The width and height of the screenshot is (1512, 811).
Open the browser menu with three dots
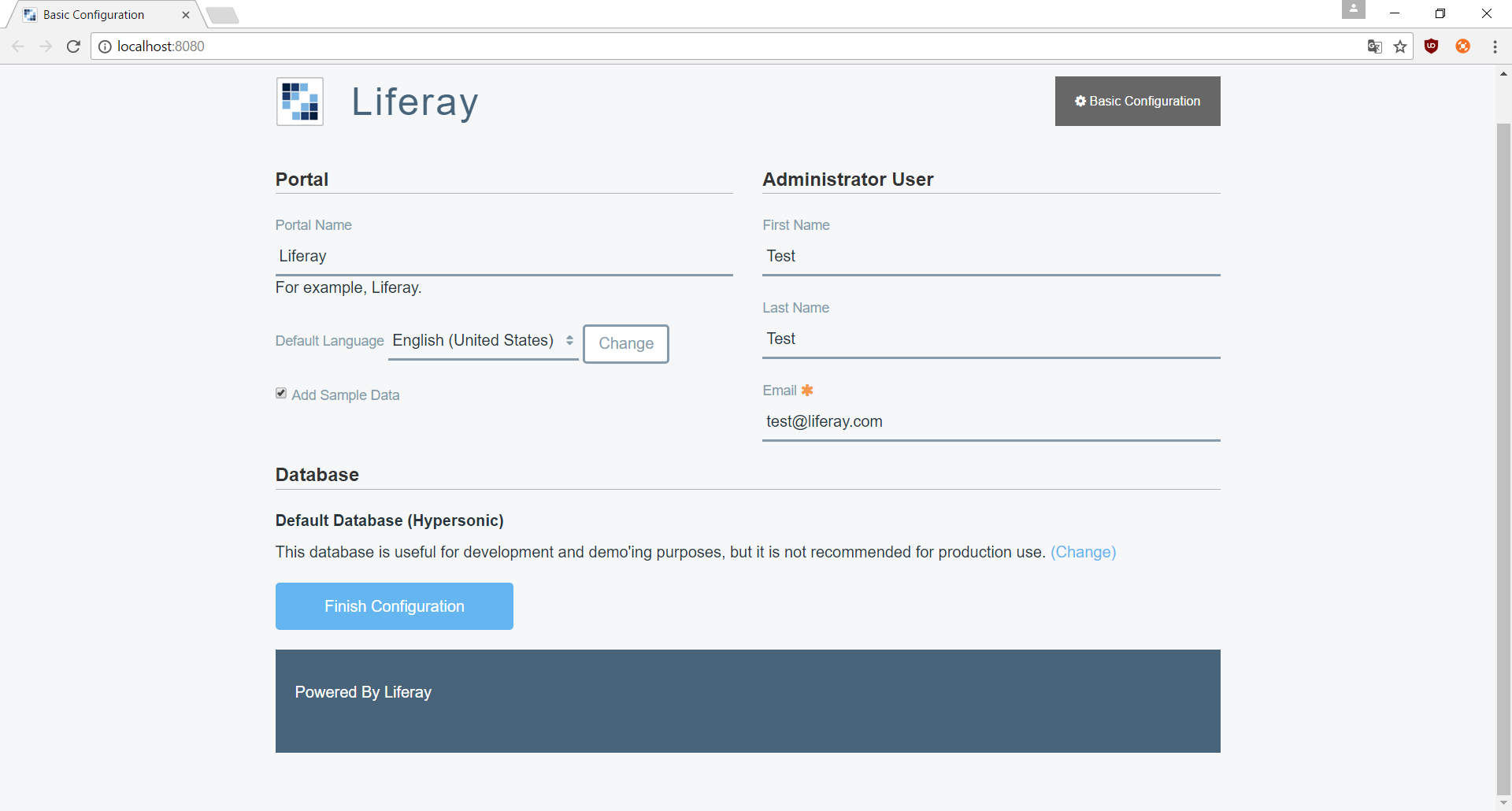(x=1495, y=46)
